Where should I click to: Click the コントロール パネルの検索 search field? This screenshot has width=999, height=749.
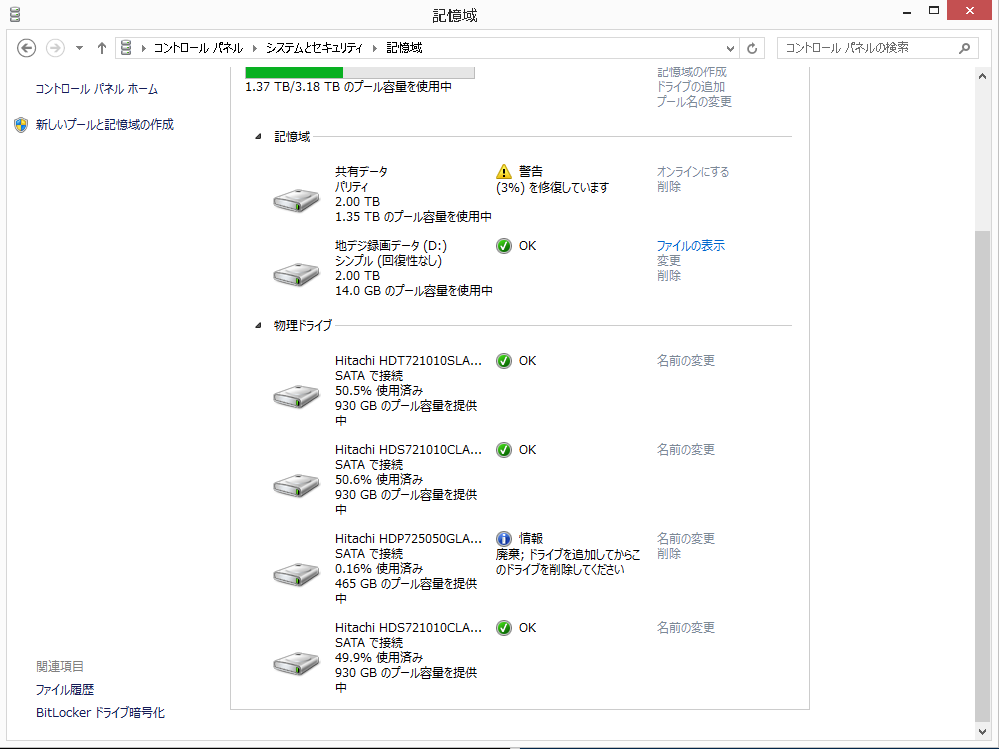coord(865,48)
